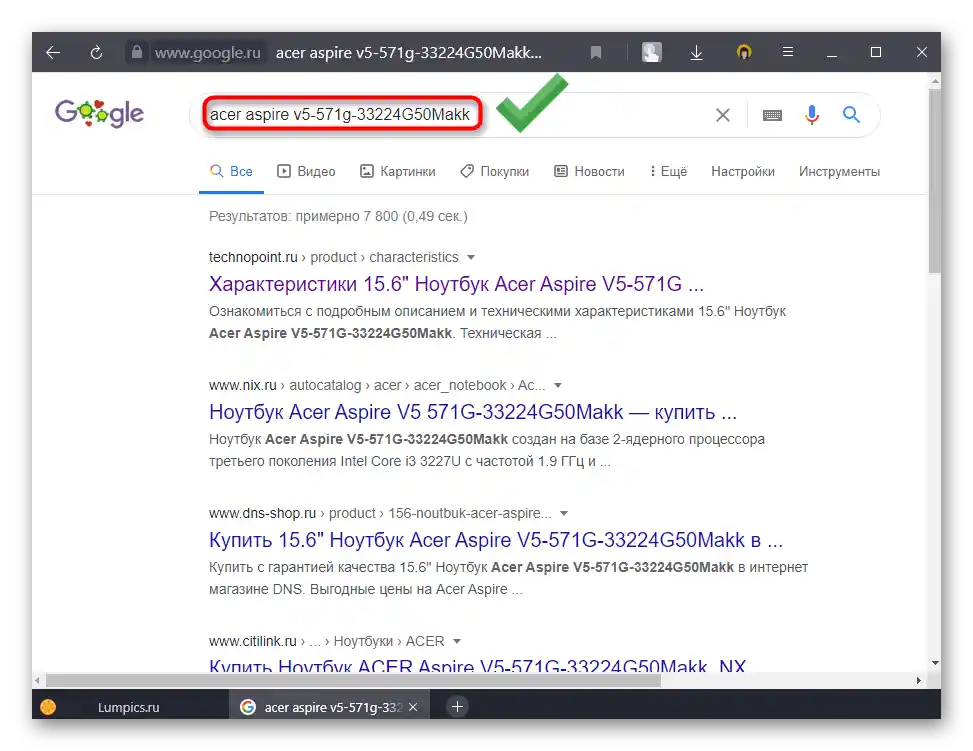Select the Все search tab
973x751 pixels.
(x=231, y=171)
